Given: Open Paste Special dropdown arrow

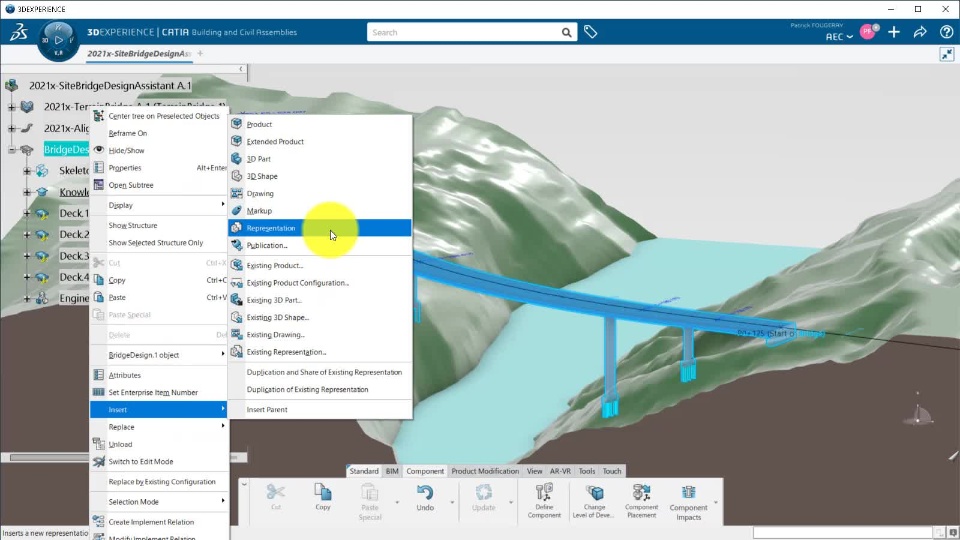Looking at the screenshot, I should pyautogui.click(x=397, y=503).
